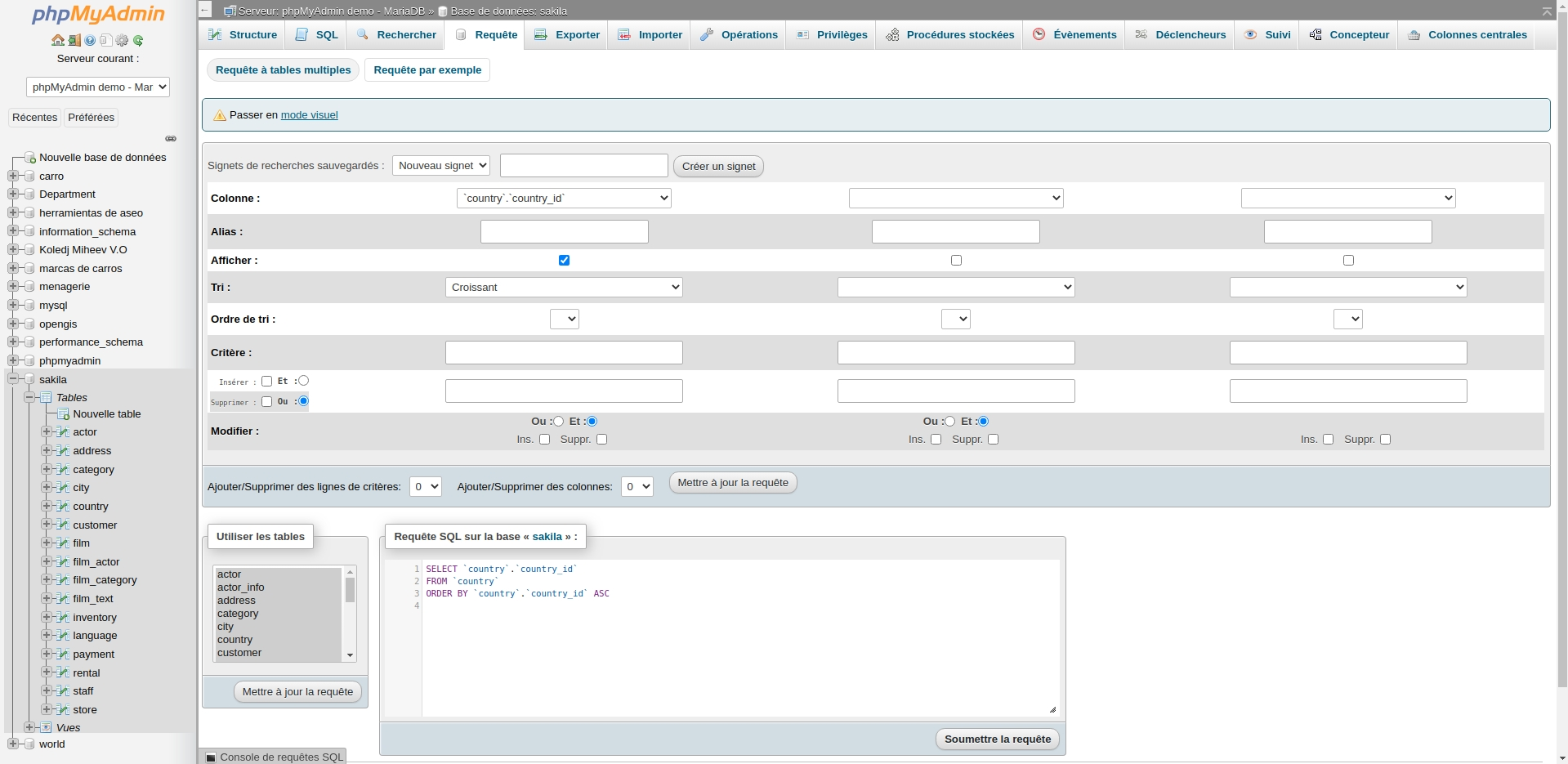Click the collapse-header arrows icon at top right
This screenshot has width=1568, height=764.
point(1547,11)
